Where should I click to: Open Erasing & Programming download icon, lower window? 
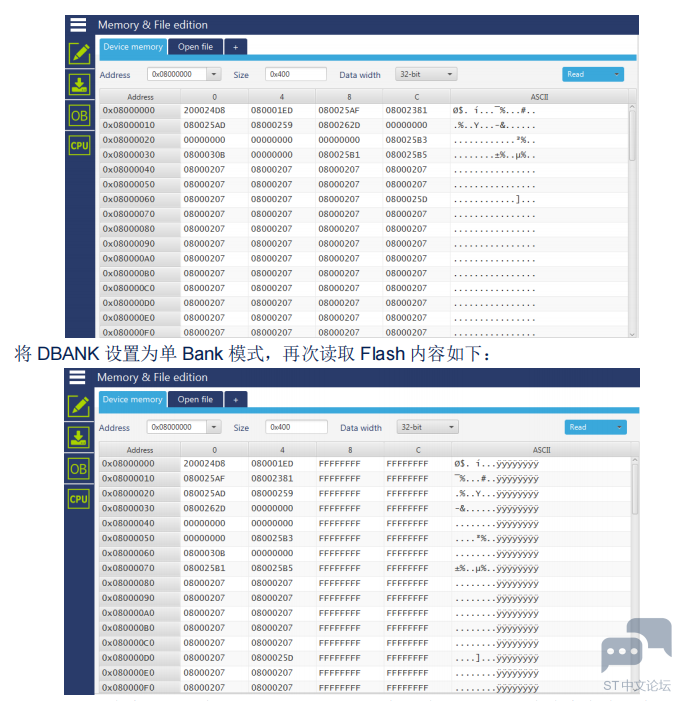point(79,437)
